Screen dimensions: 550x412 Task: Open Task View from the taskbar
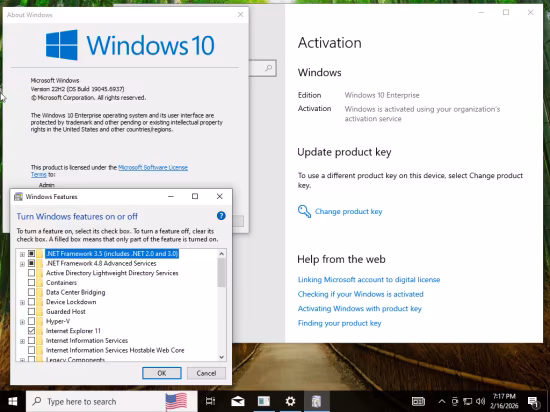point(210,401)
